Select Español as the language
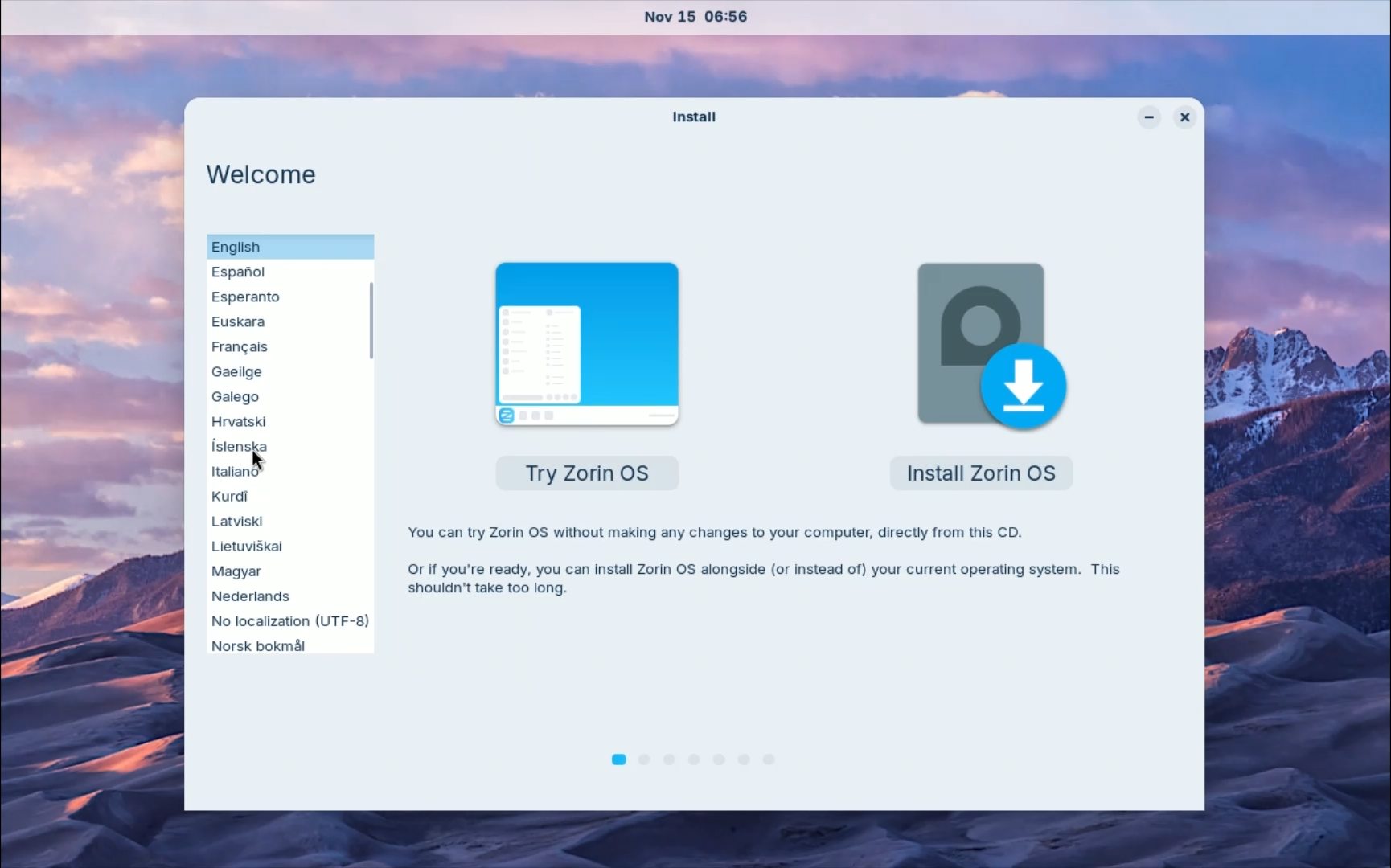Image resolution: width=1391 pixels, height=868 pixels. pos(238,272)
